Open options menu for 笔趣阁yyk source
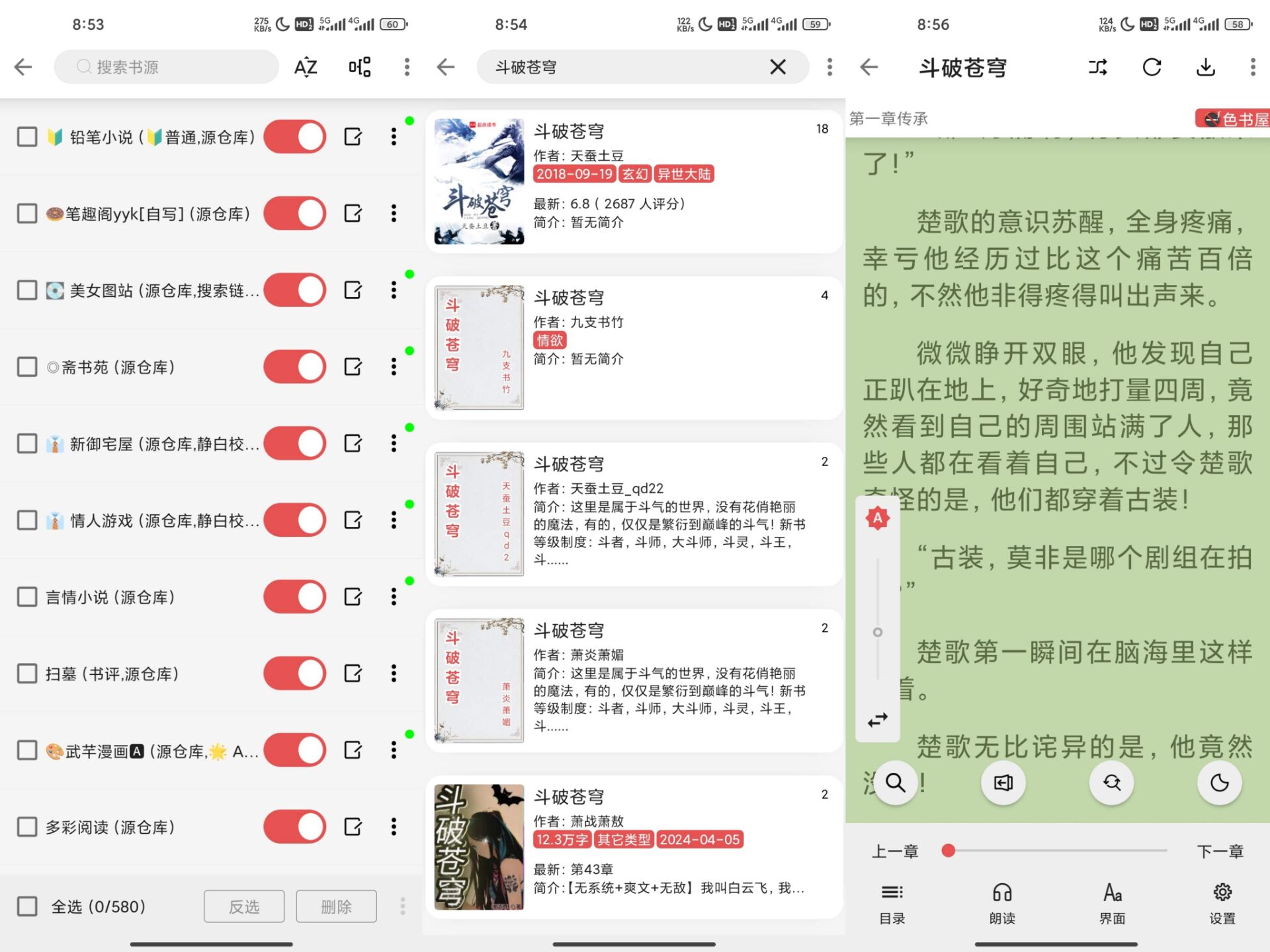1270x952 pixels. [394, 213]
